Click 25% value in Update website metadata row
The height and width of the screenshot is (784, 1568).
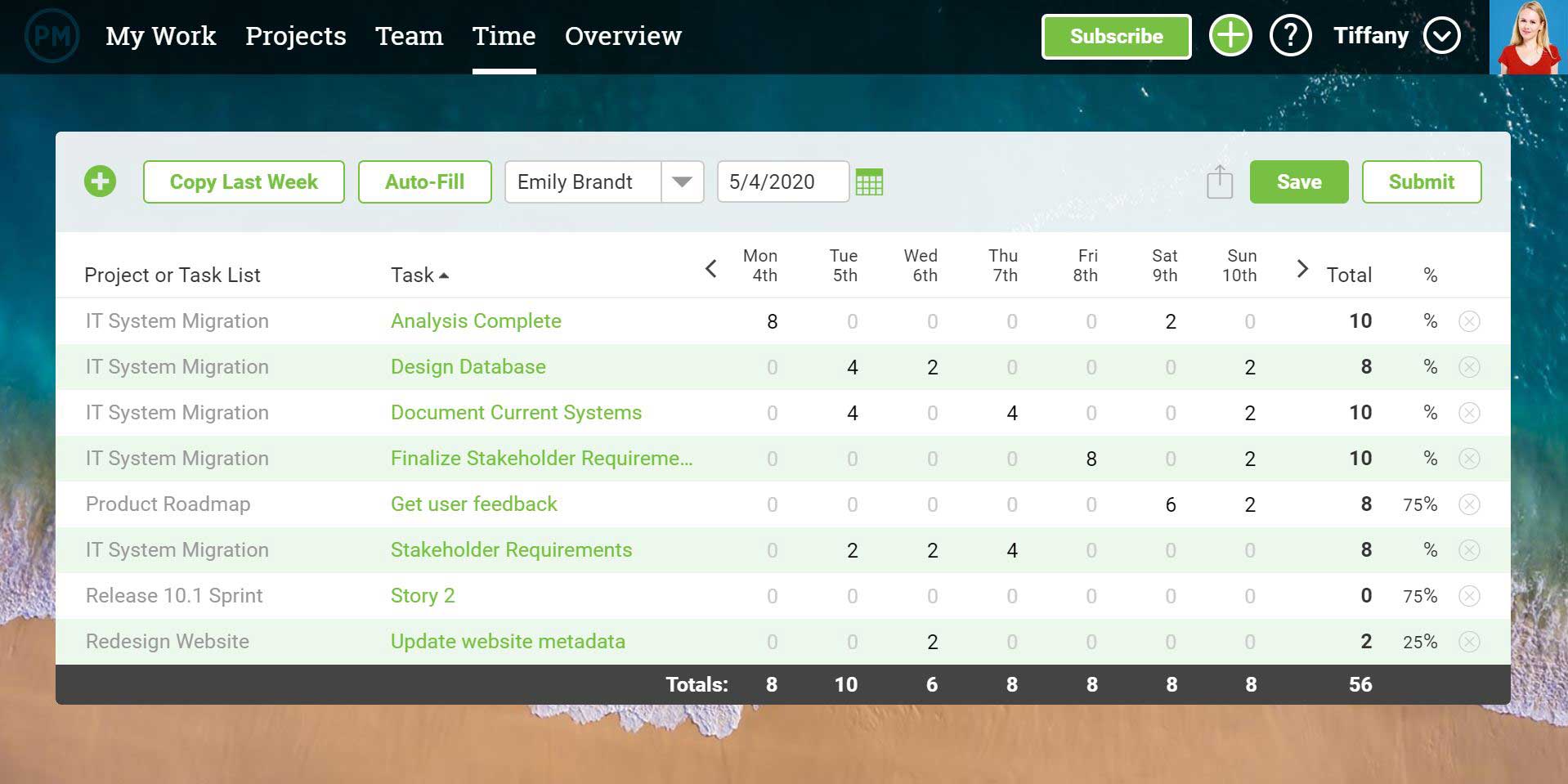click(x=1420, y=643)
